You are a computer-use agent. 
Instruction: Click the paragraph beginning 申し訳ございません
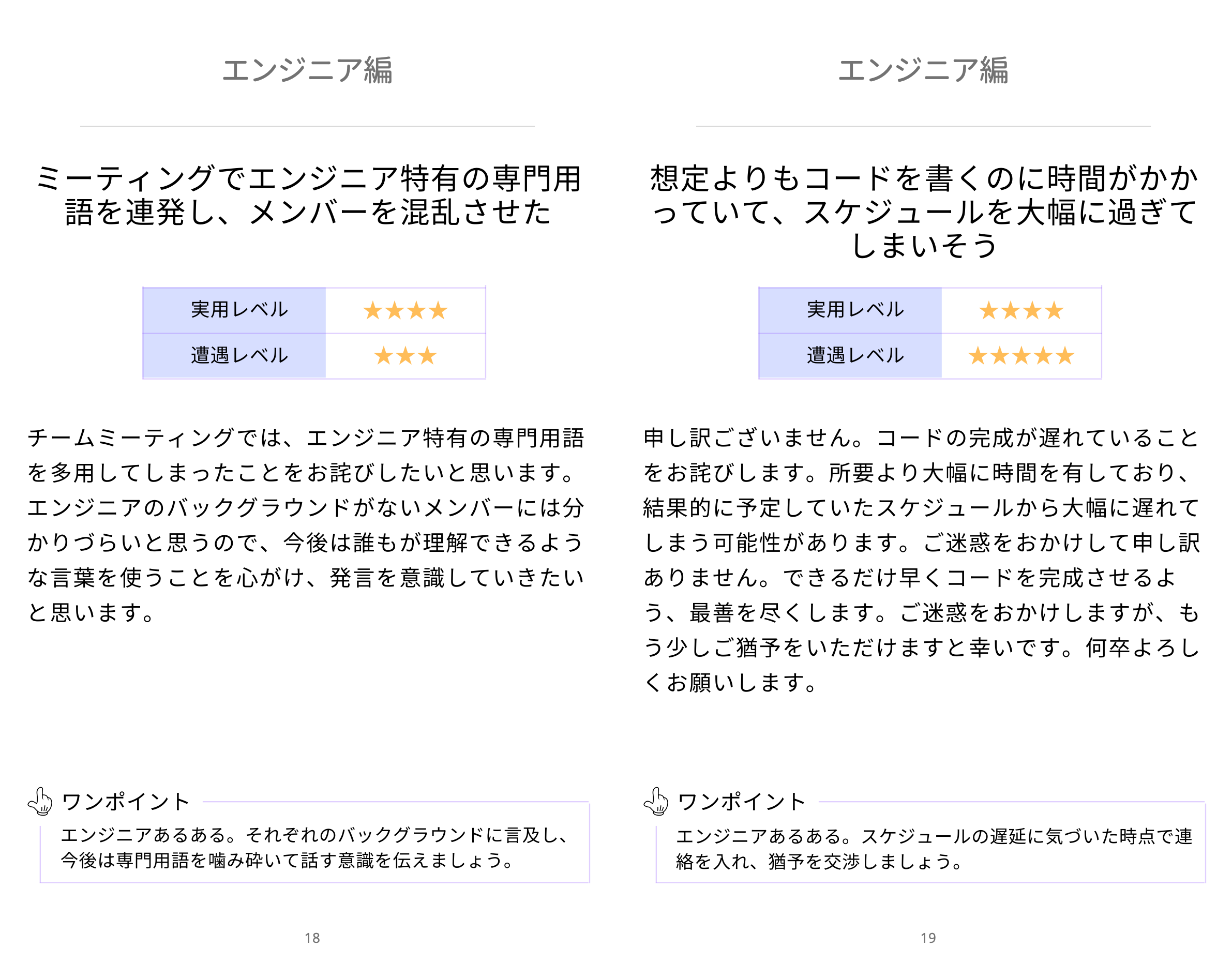(922, 560)
